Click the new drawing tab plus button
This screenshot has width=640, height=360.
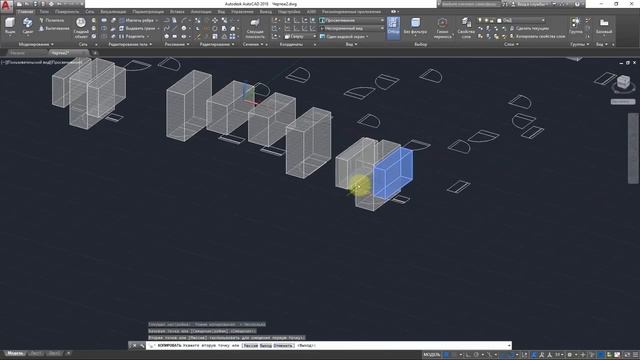click(x=95, y=53)
